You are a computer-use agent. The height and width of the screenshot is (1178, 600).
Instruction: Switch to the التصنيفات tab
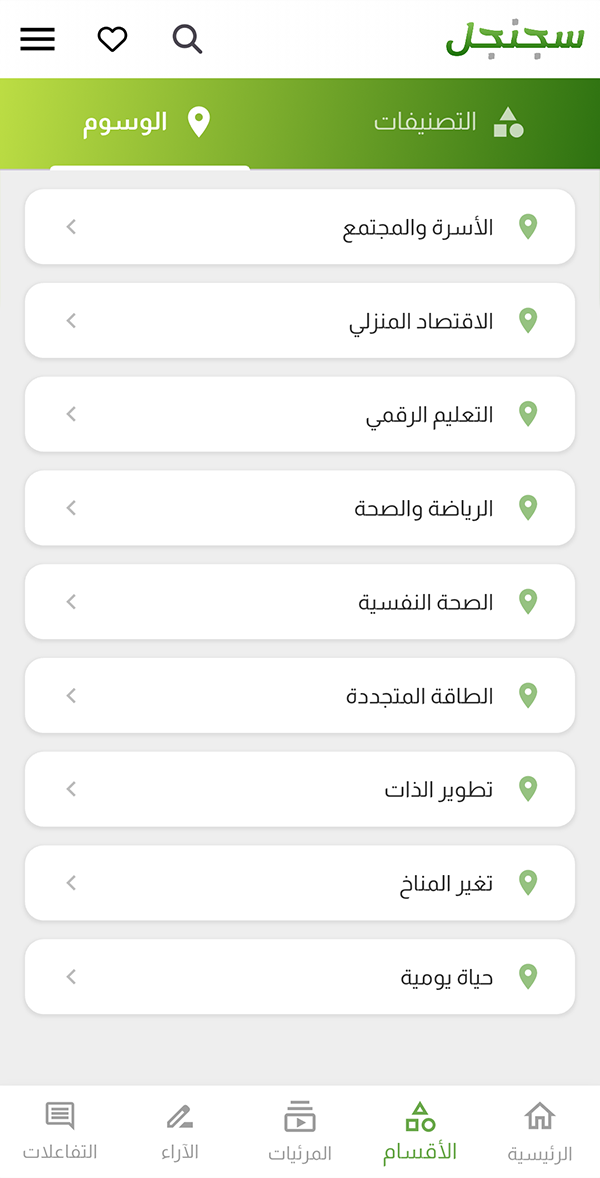[x=449, y=122]
